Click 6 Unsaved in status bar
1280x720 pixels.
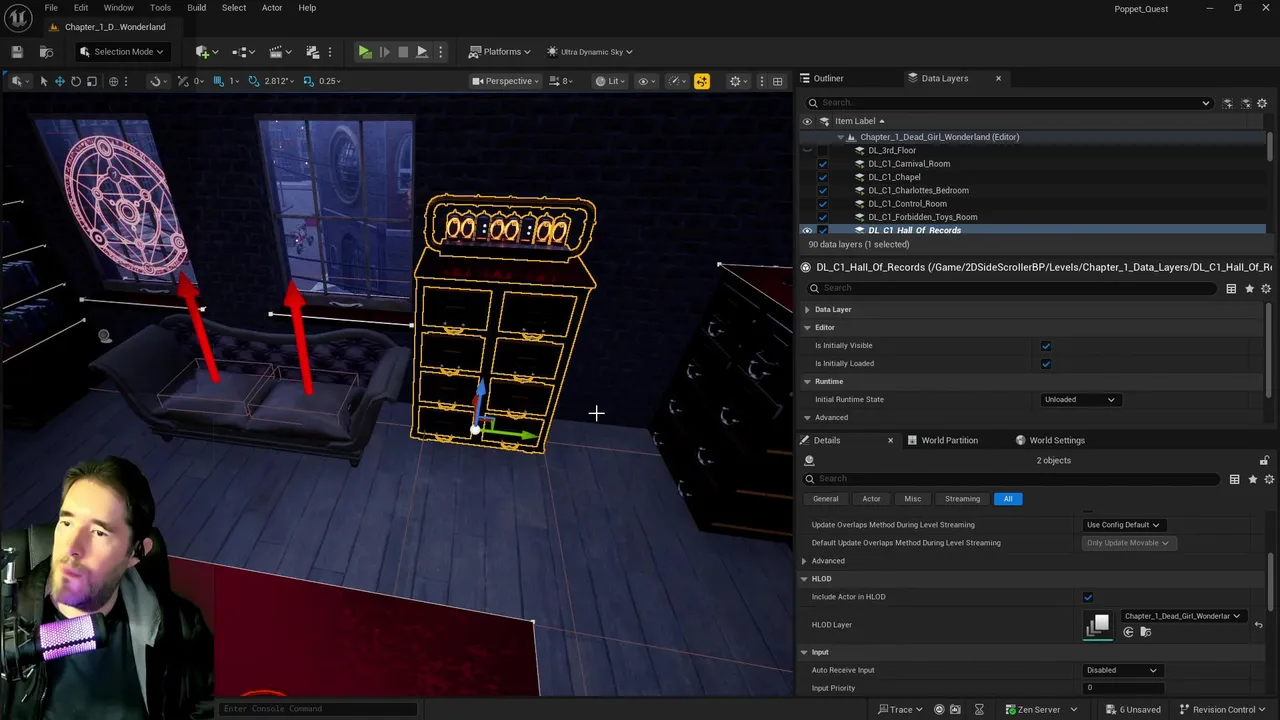(x=1133, y=710)
